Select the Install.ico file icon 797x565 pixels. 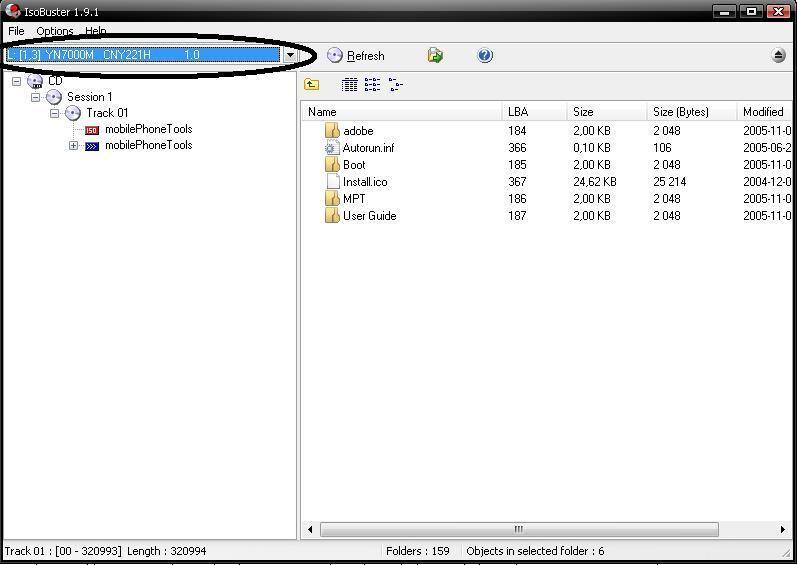(x=332, y=181)
